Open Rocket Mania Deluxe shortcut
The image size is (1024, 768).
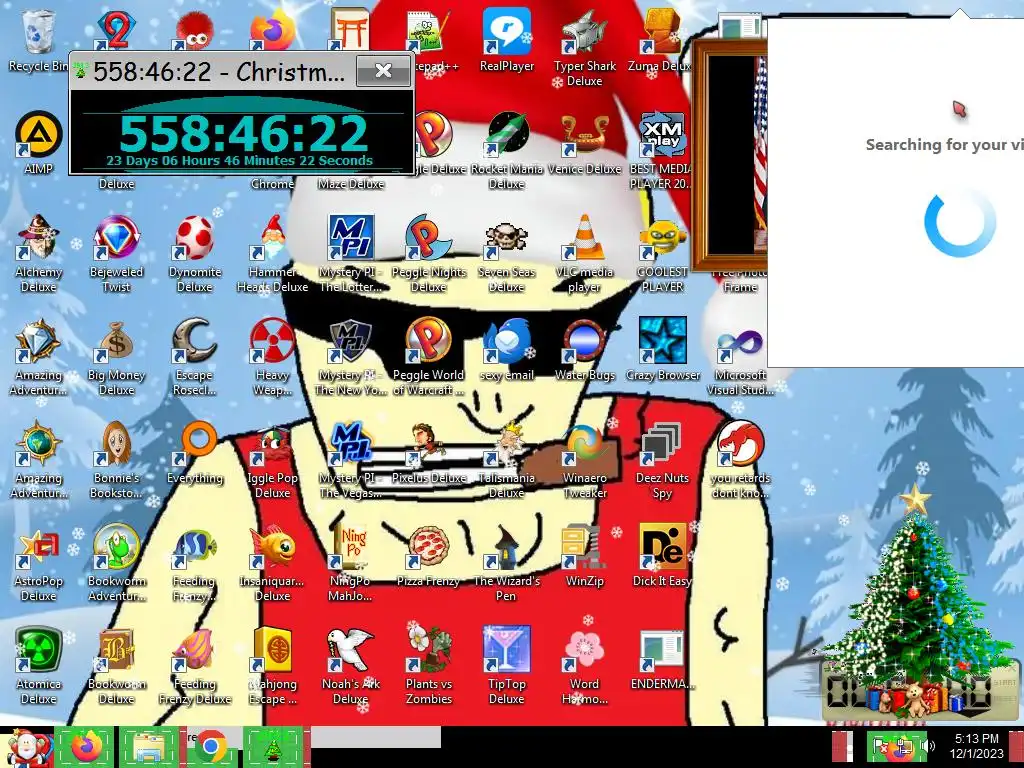click(x=507, y=135)
